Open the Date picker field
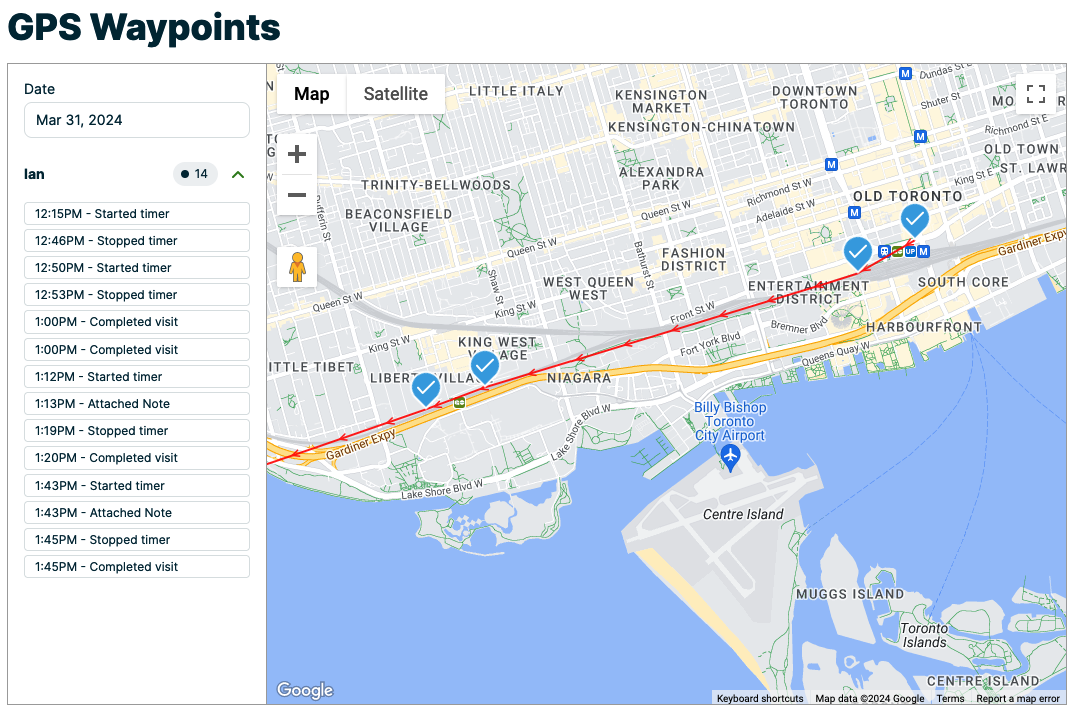 136,120
